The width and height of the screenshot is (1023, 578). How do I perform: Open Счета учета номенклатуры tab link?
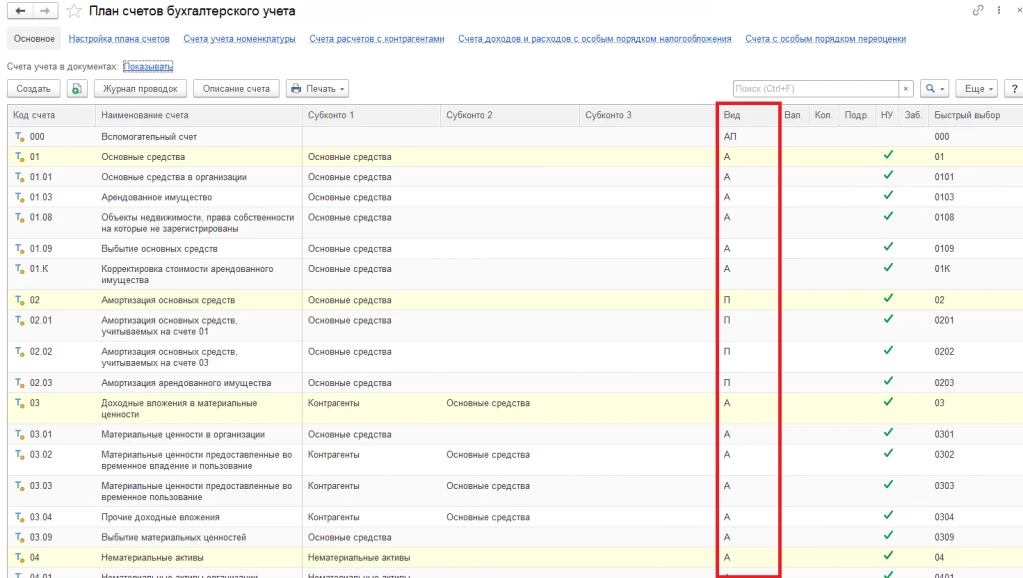(x=239, y=39)
